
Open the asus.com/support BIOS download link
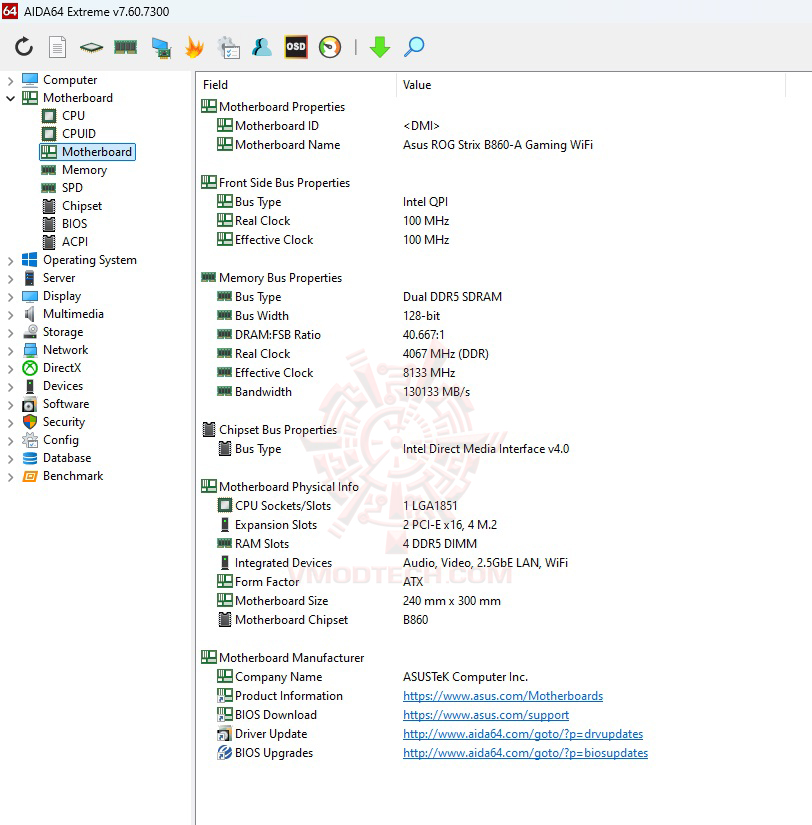(486, 715)
